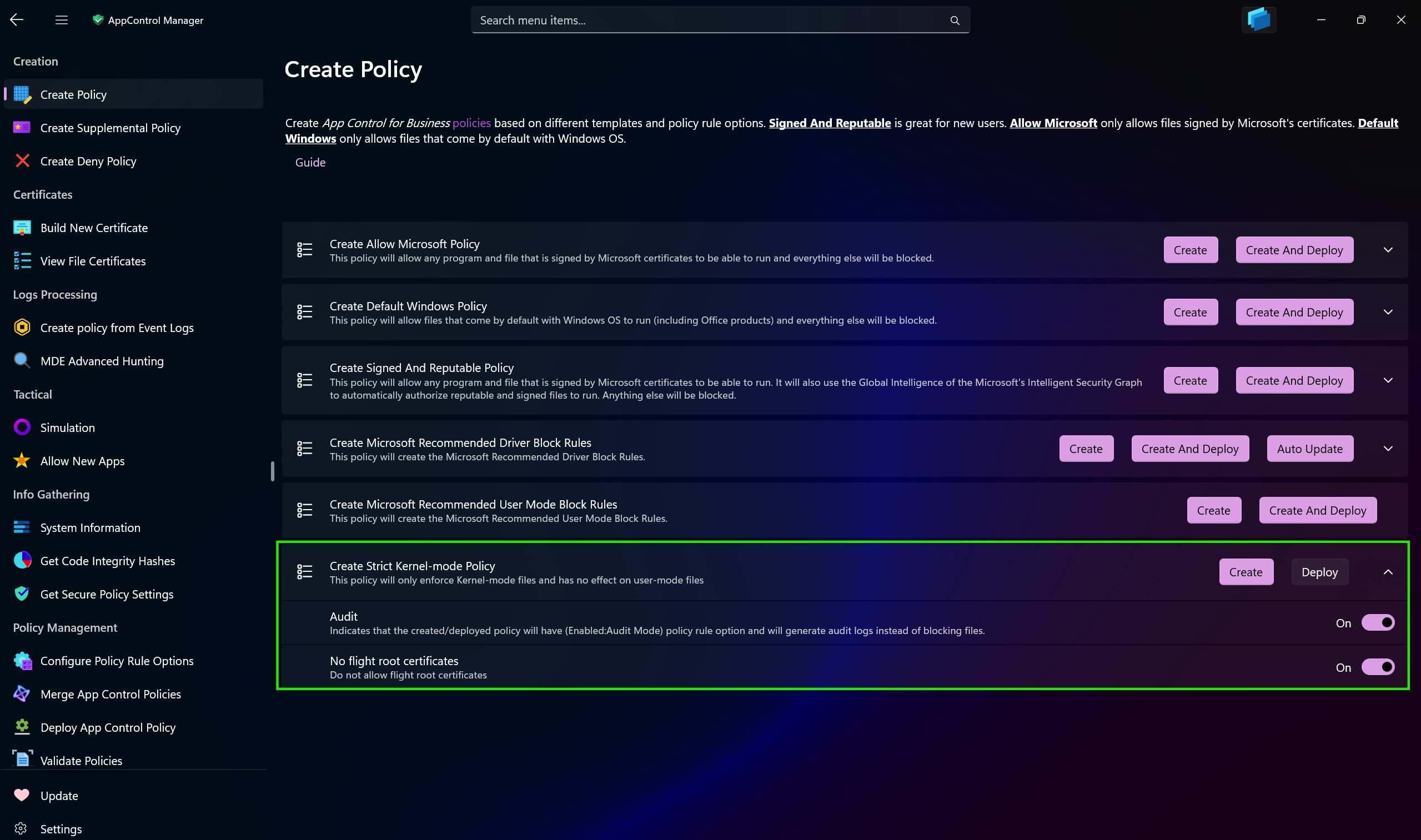Click the AppControl Manager shield logo
The width and height of the screenshot is (1421, 840).
coord(97,20)
